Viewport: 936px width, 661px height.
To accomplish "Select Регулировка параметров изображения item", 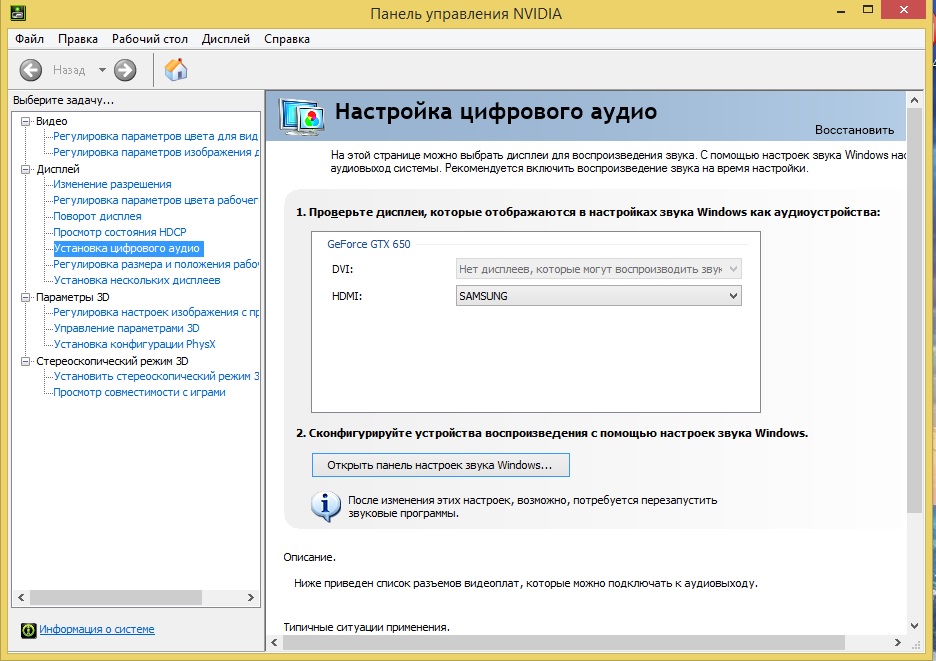I will [156, 152].
